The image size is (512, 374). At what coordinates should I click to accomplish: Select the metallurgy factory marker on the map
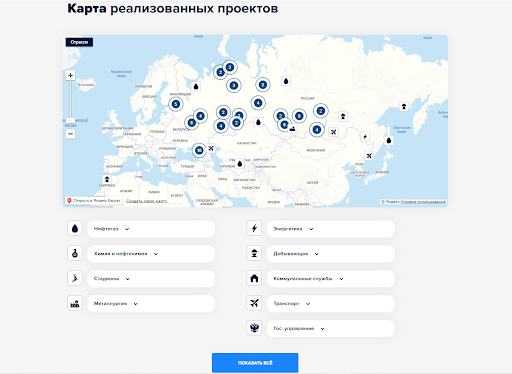293,128
